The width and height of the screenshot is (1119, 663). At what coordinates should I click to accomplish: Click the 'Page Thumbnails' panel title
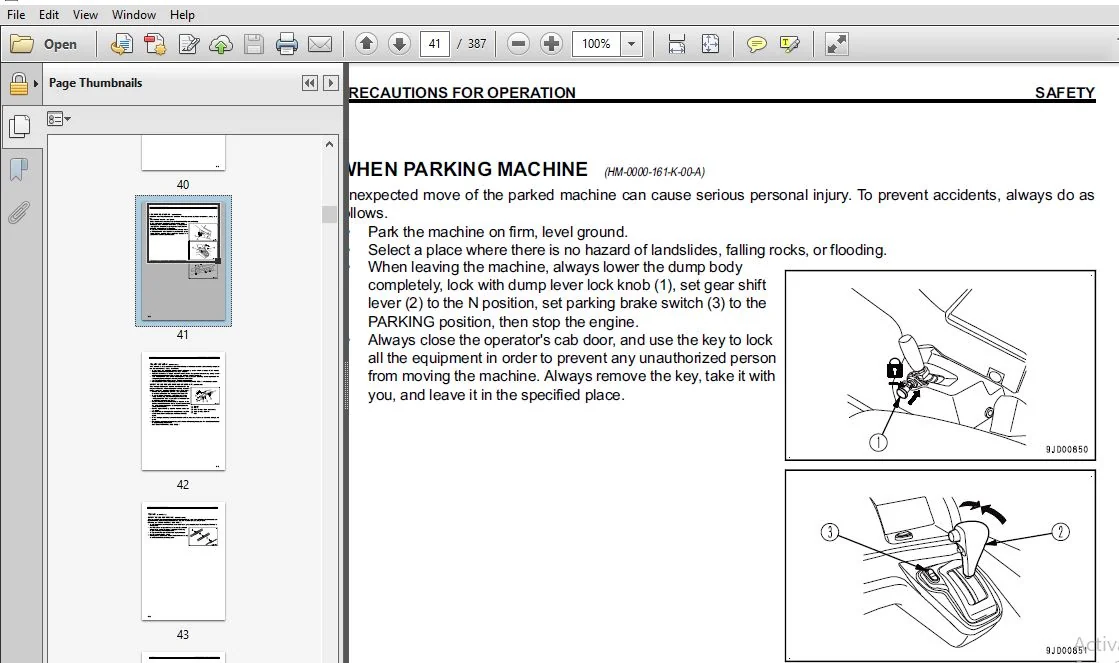(x=96, y=83)
